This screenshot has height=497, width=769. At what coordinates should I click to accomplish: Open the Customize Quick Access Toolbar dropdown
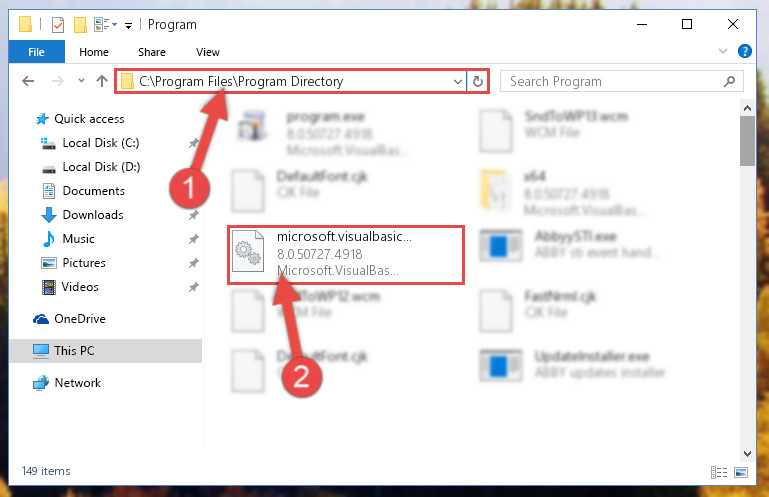pyautogui.click(x=128, y=26)
